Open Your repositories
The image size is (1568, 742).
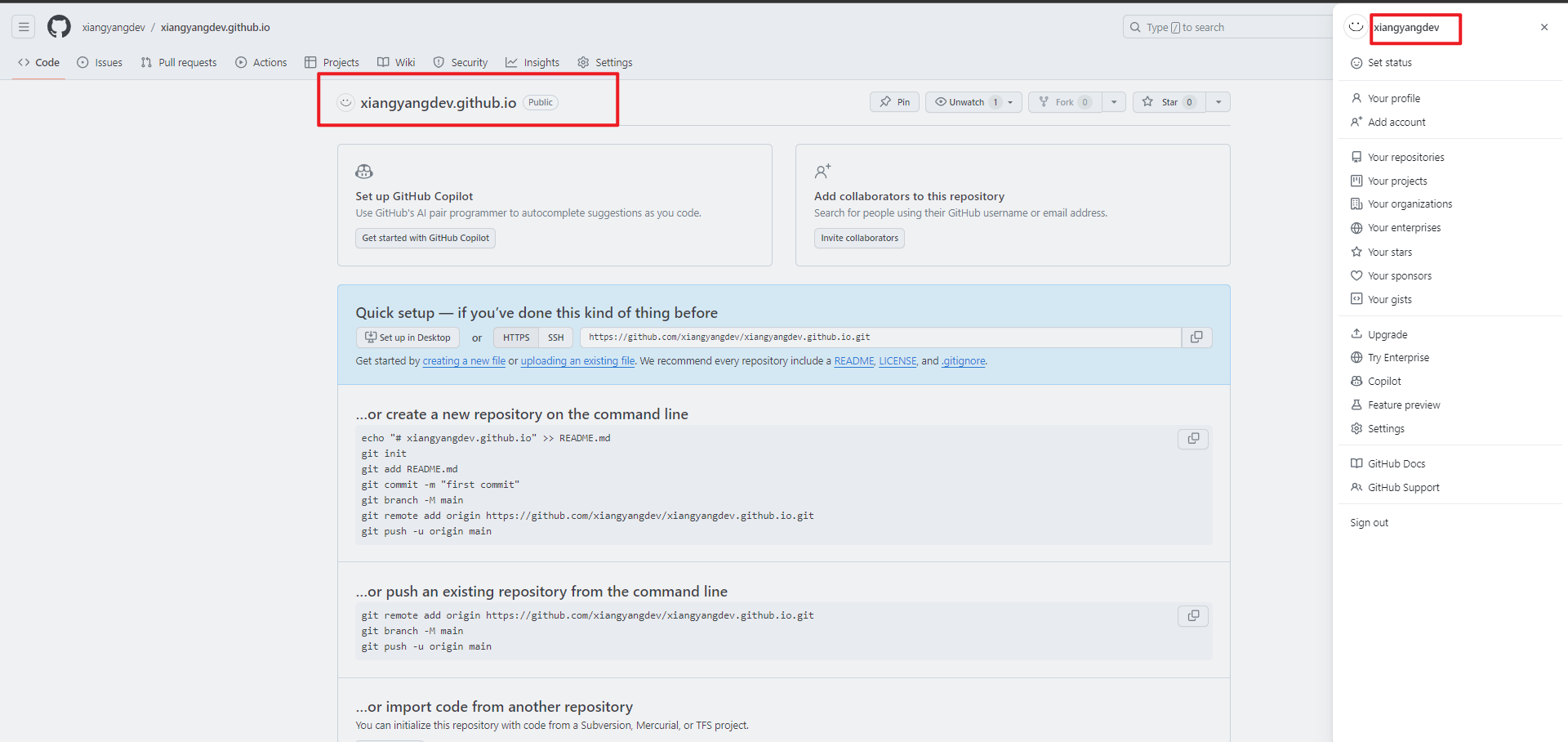click(1450, 158)
